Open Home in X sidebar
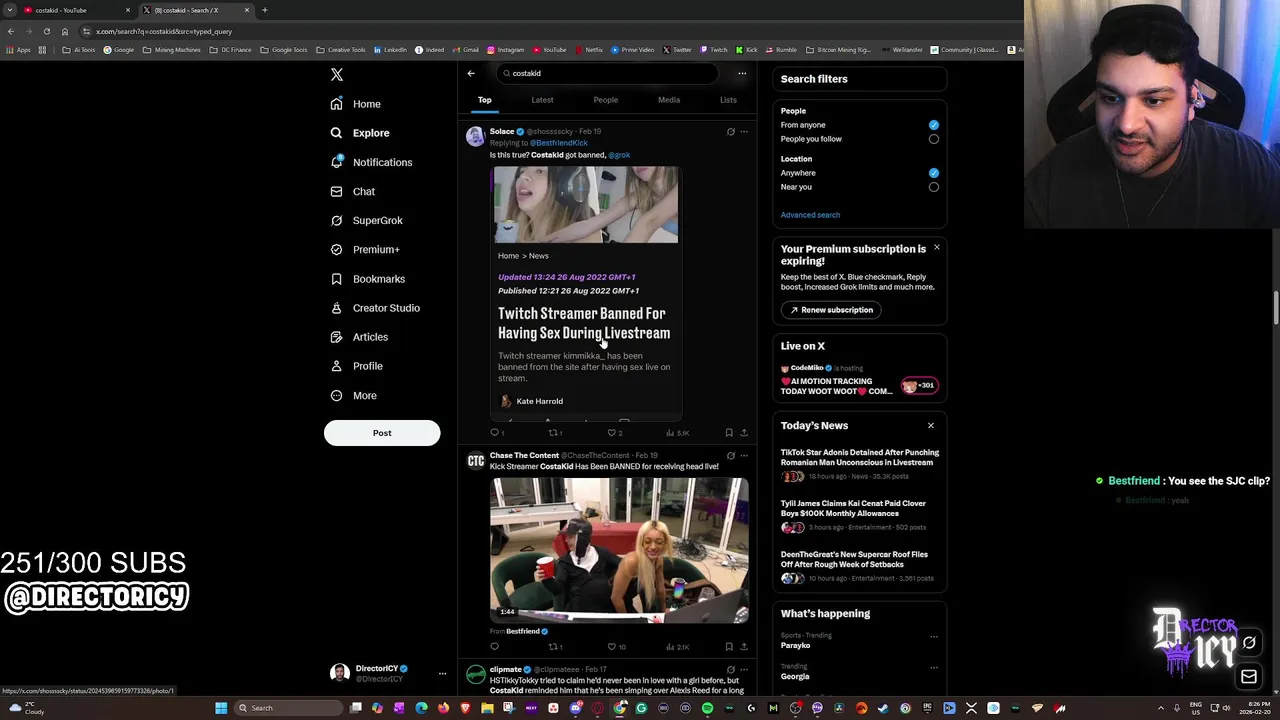The image size is (1280, 720). [x=356, y=104]
